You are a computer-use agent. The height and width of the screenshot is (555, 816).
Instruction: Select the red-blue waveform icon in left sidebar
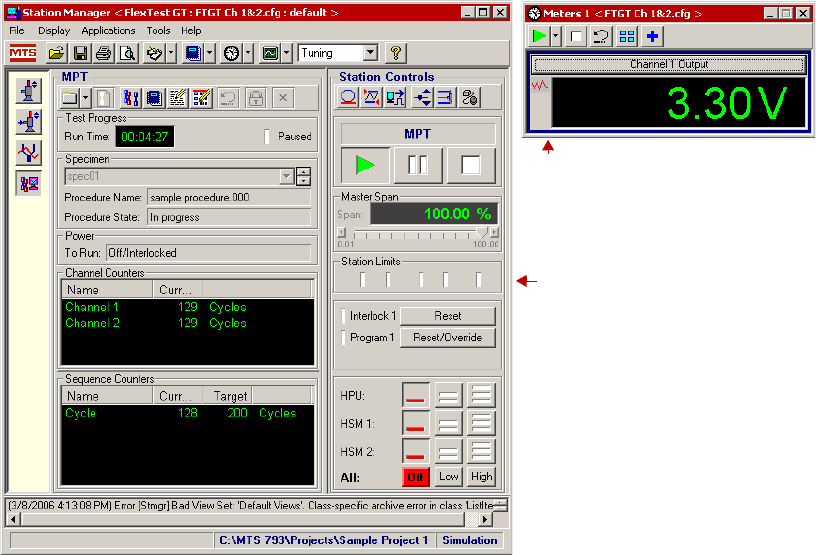click(x=29, y=153)
